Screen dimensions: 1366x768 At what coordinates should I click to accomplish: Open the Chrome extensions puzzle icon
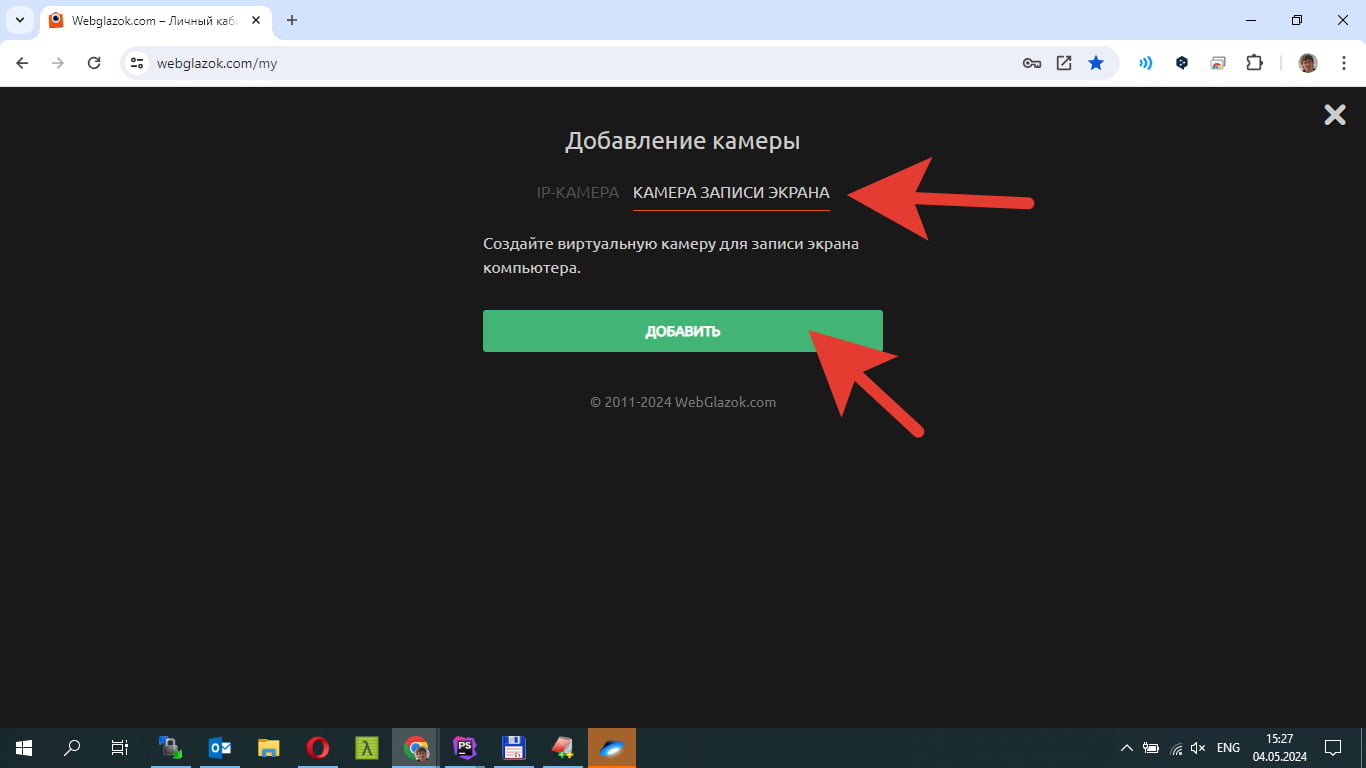[x=1254, y=63]
